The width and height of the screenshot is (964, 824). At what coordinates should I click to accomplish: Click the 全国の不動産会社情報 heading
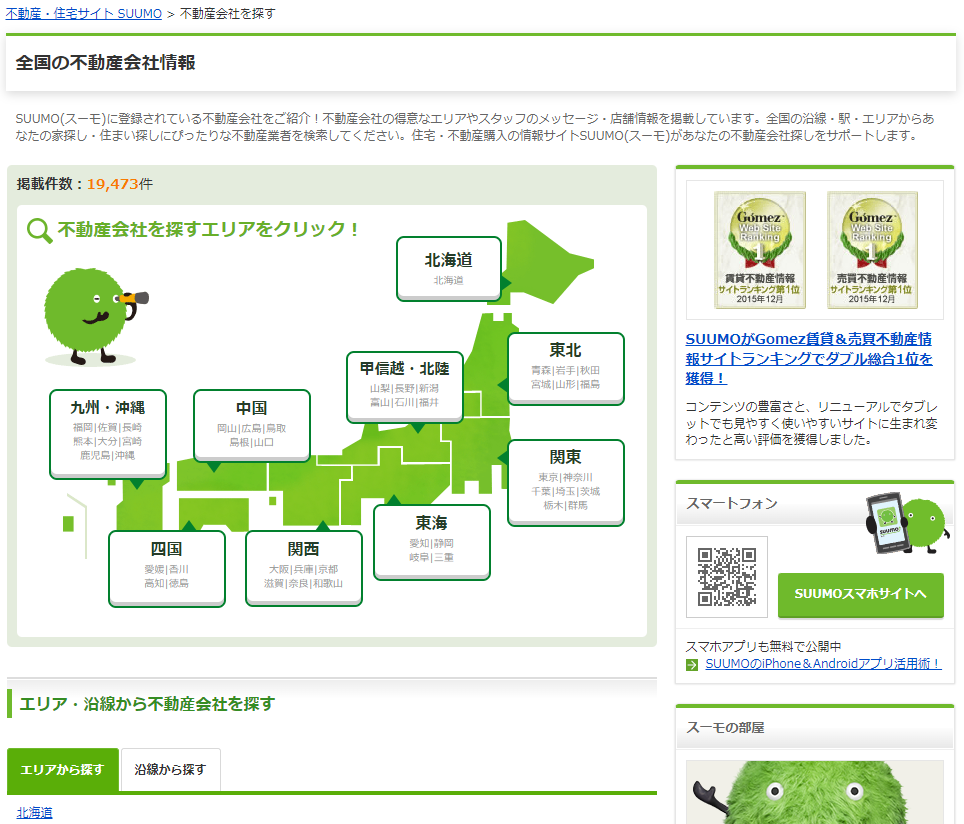tap(105, 63)
